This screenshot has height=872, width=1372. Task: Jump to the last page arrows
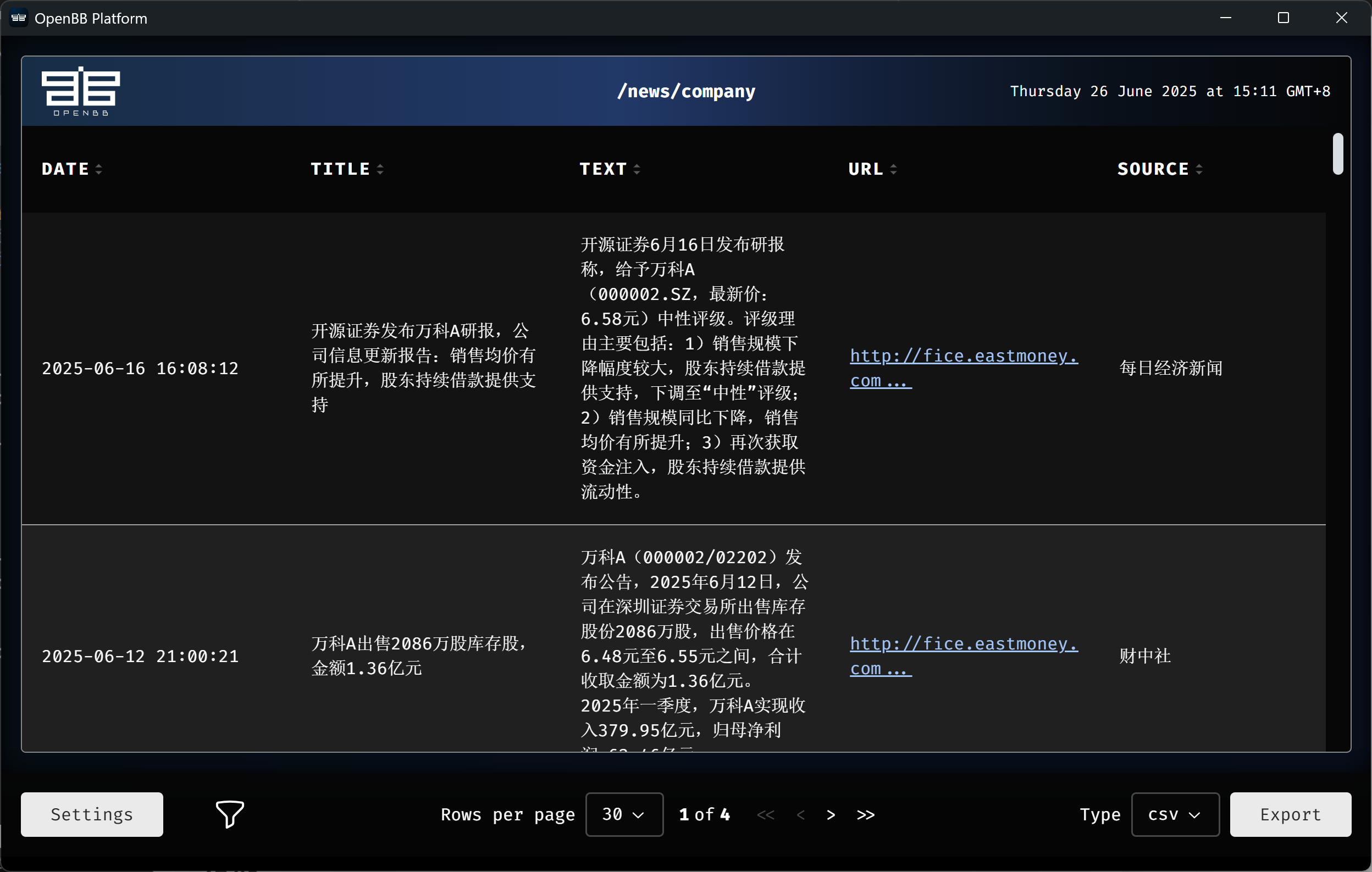point(866,814)
